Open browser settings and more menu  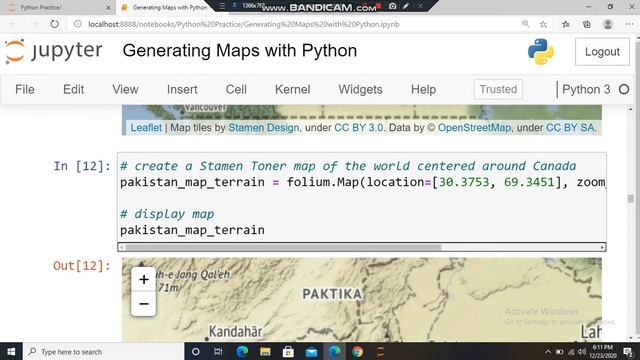[629, 24]
